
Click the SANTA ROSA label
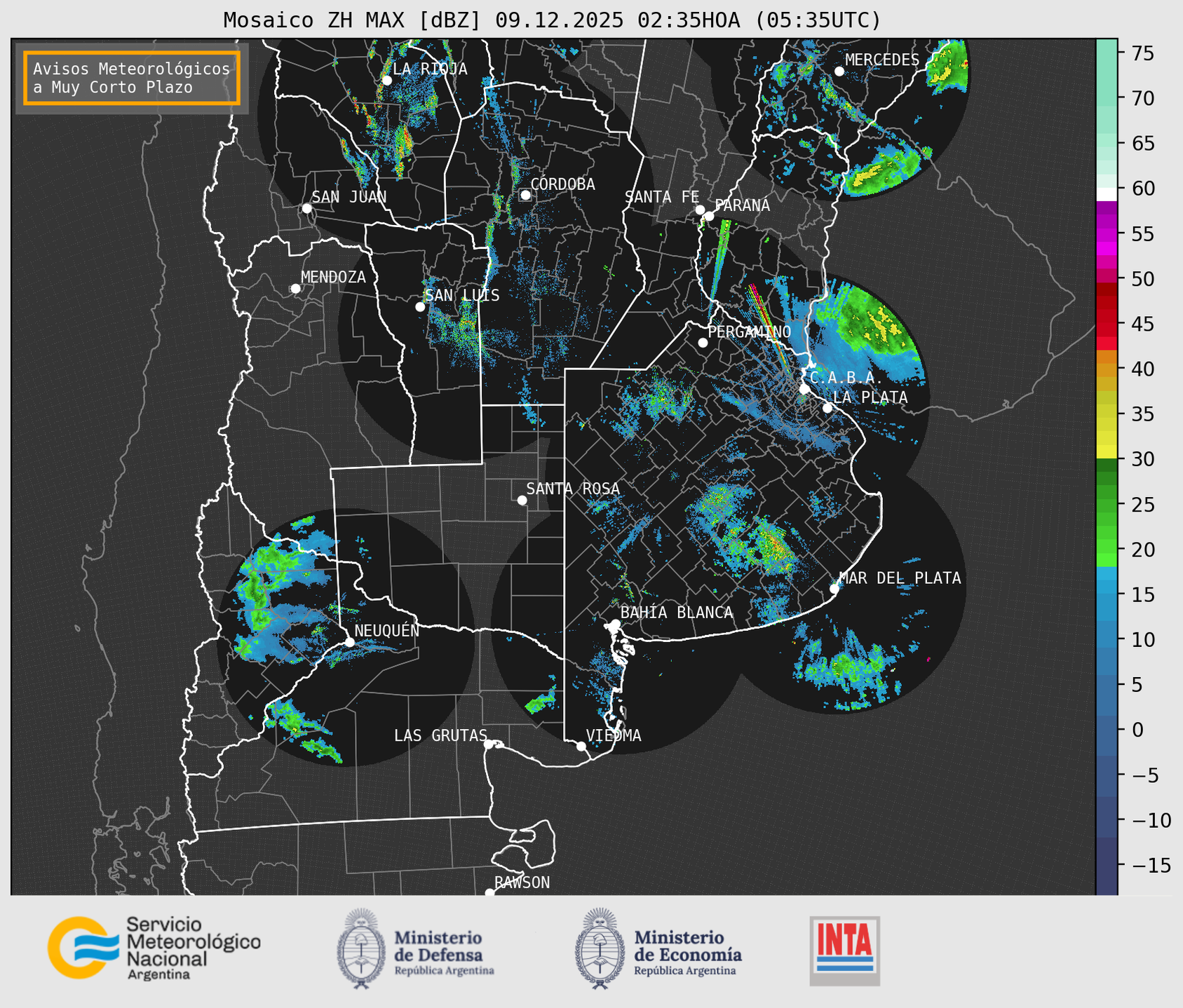pos(573,489)
